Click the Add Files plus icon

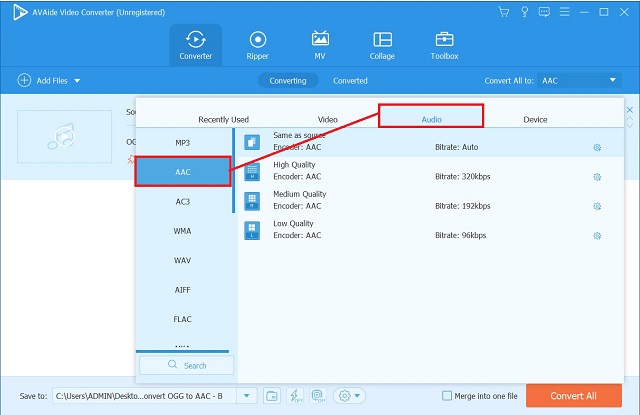[x=24, y=80]
